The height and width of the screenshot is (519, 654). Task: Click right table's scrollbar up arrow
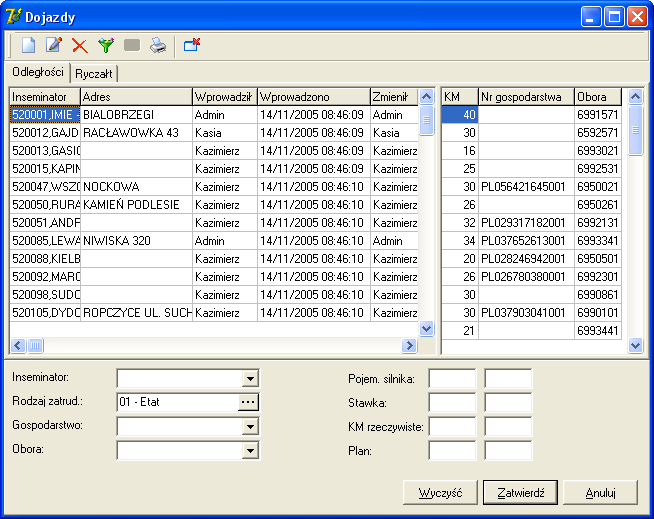tap(635, 96)
